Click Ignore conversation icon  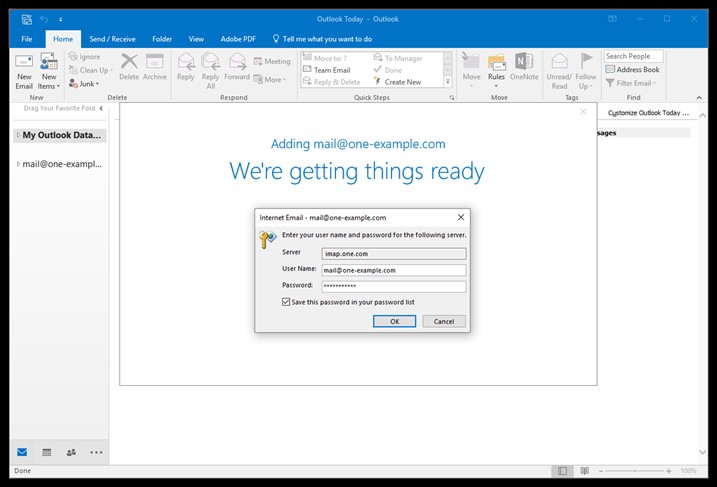pyautogui.click(x=85, y=57)
